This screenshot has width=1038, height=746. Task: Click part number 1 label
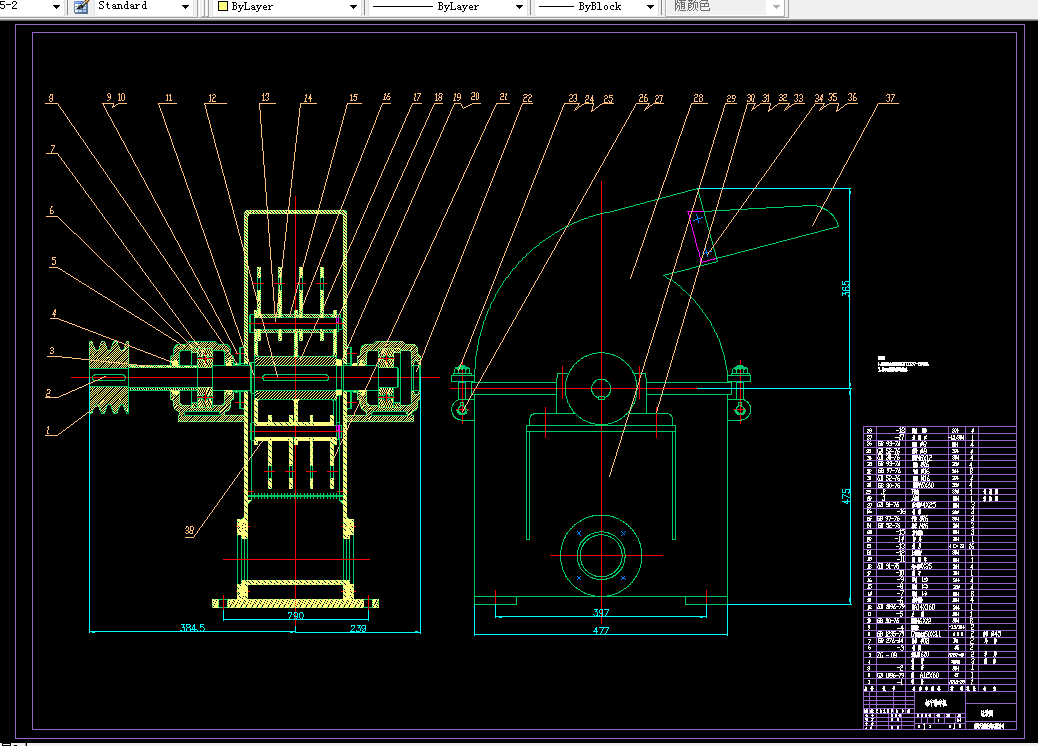pos(48,430)
